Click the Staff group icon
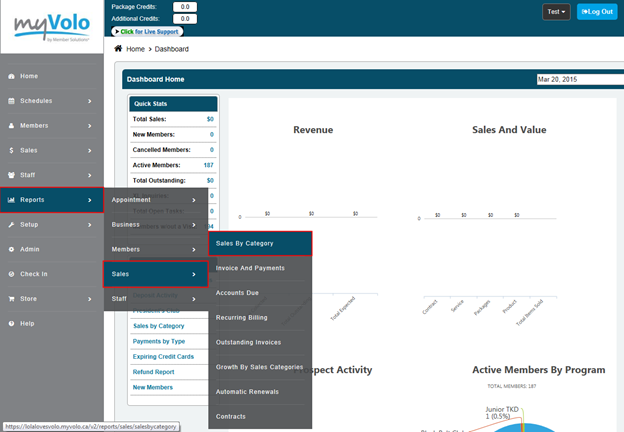Image resolution: width=624 pixels, height=432 pixels. click(x=11, y=175)
